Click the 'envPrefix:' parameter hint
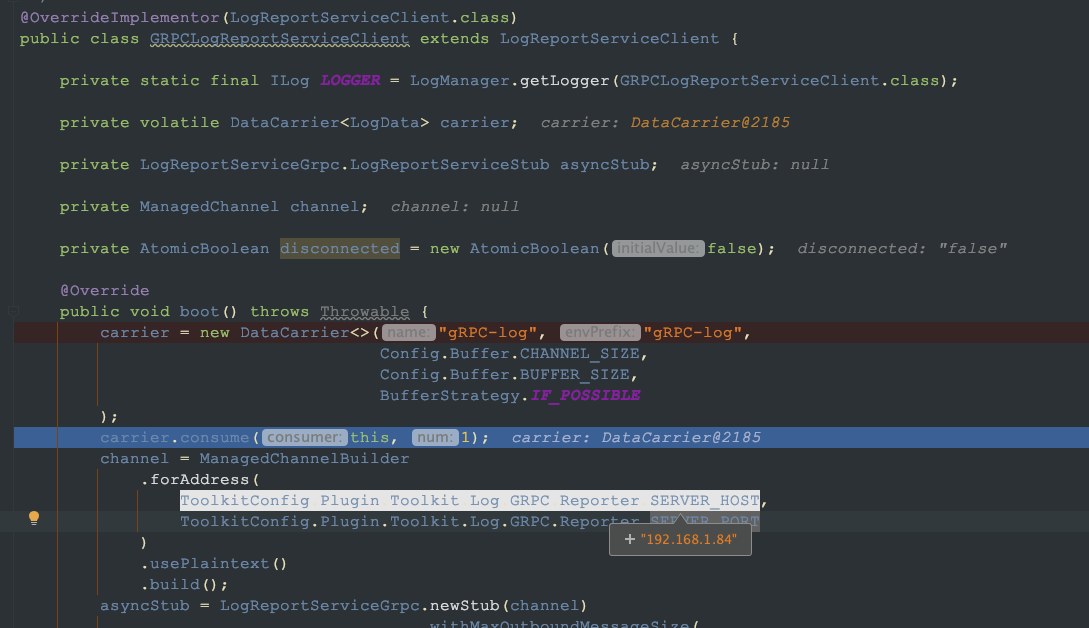 (x=600, y=332)
